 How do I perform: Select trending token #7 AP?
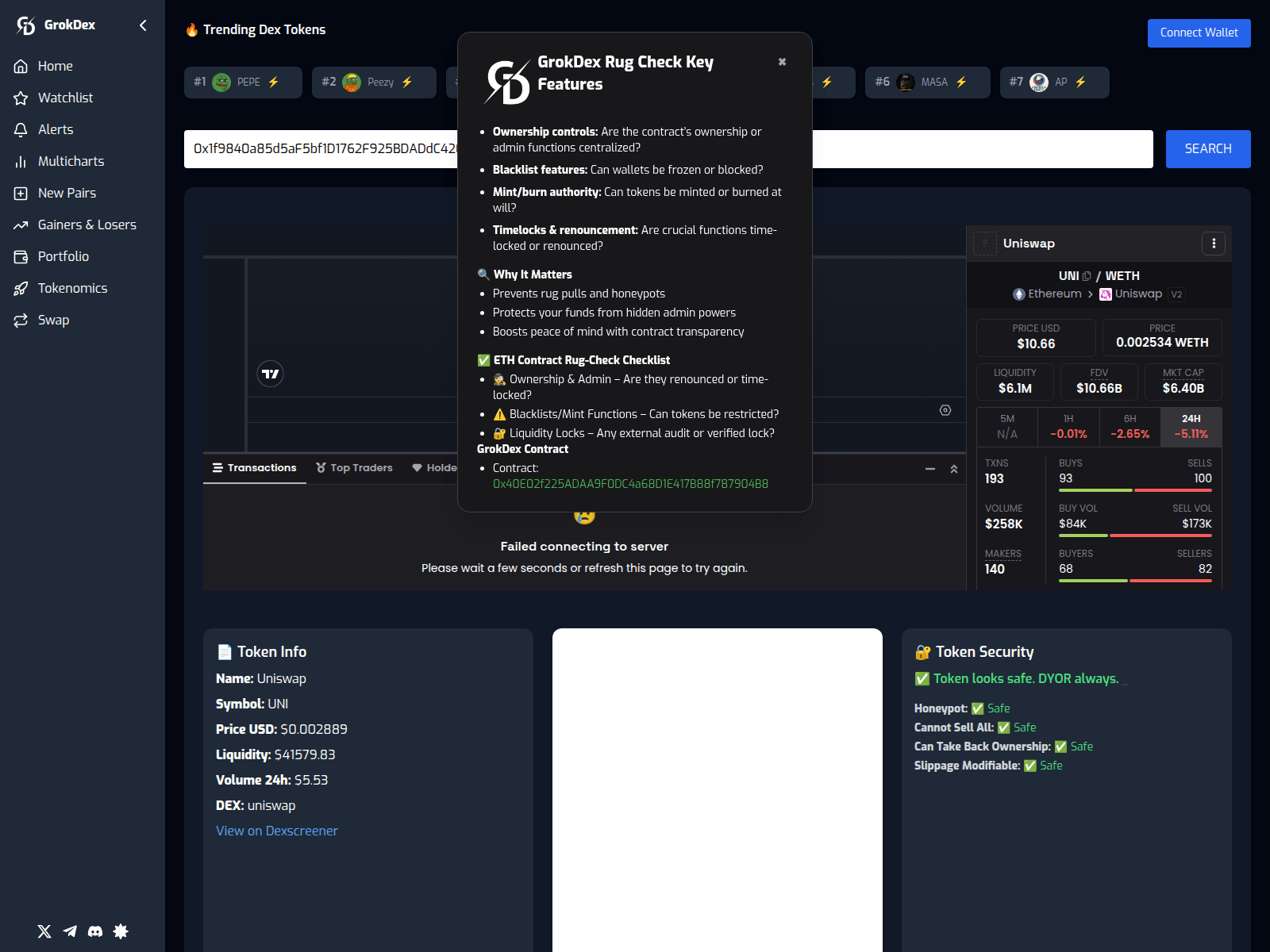pyautogui.click(x=1054, y=82)
